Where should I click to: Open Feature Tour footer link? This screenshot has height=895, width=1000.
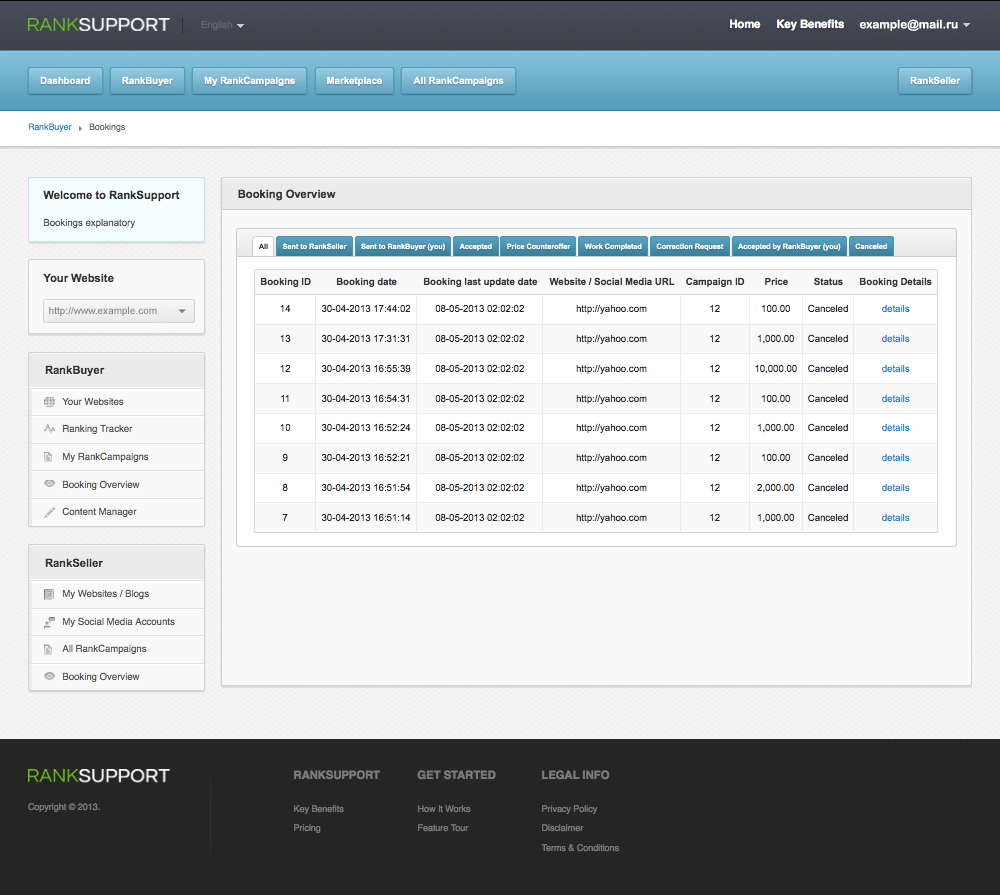click(443, 828)
